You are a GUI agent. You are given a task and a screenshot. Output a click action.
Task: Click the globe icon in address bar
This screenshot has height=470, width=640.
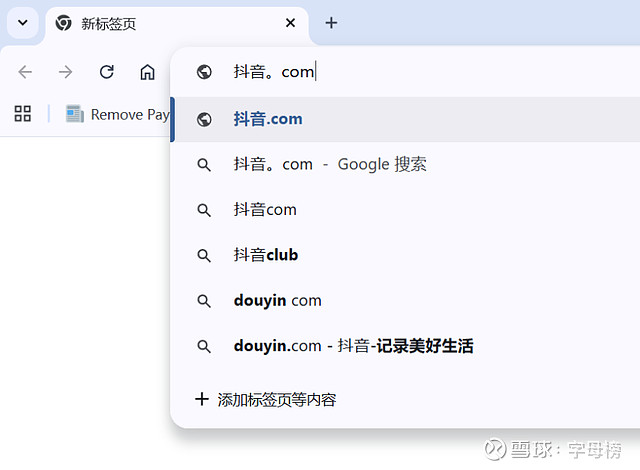(204, 72)
